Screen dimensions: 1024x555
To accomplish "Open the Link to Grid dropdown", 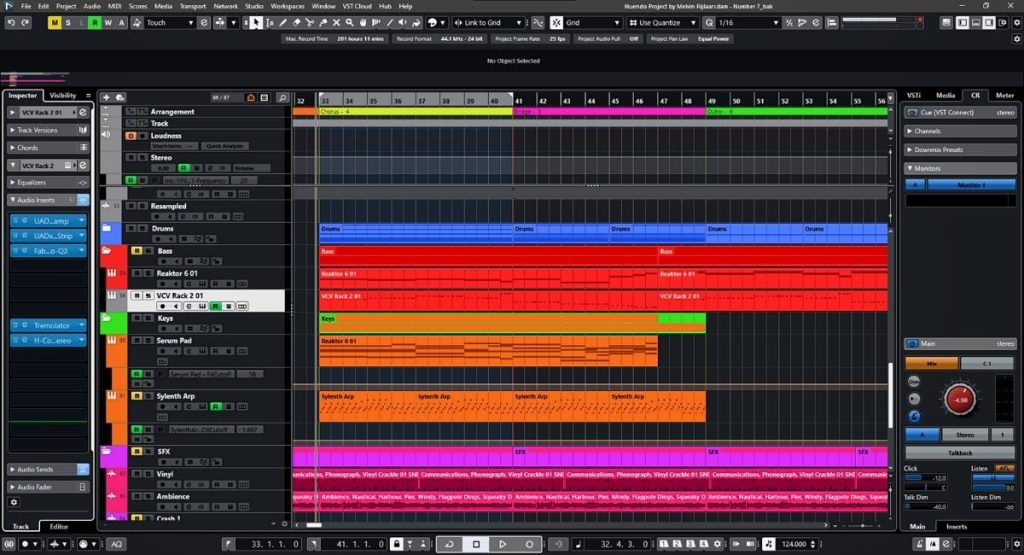I will (488, 23).
